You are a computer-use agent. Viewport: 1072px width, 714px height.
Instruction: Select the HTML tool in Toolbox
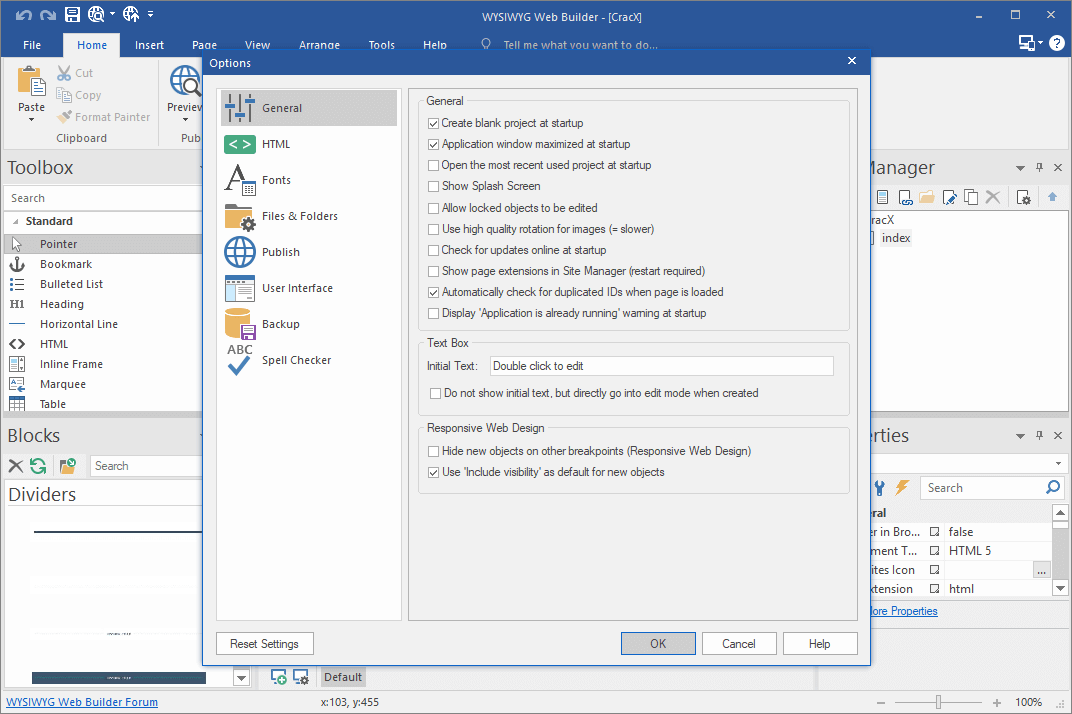pos(103,344)
